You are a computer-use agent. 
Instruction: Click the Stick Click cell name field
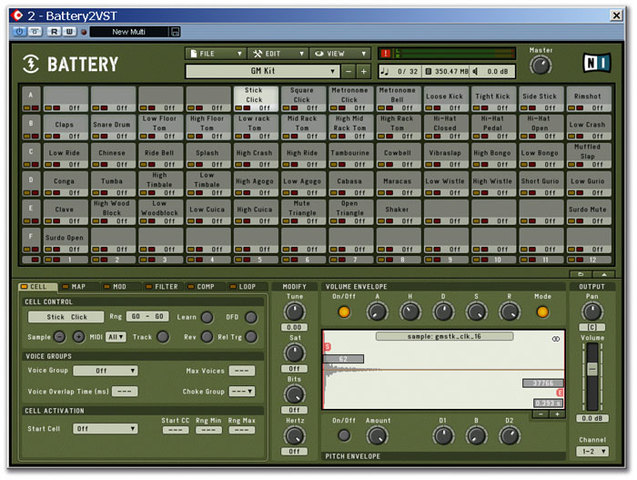pos(66,317)
